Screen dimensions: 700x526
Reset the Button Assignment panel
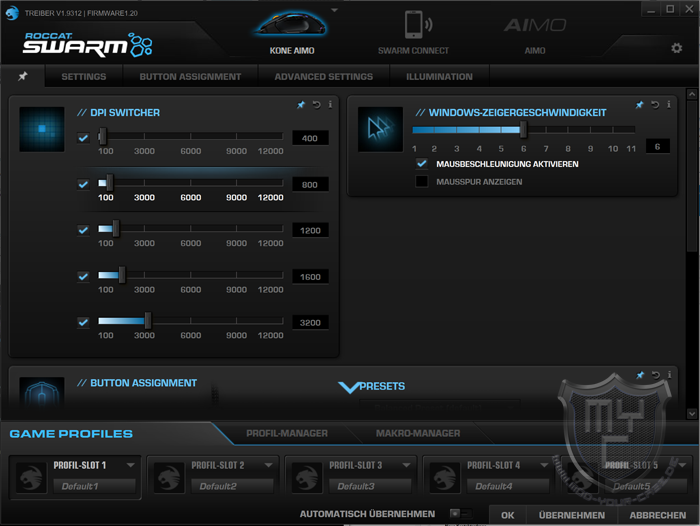[x=655, y=375]
